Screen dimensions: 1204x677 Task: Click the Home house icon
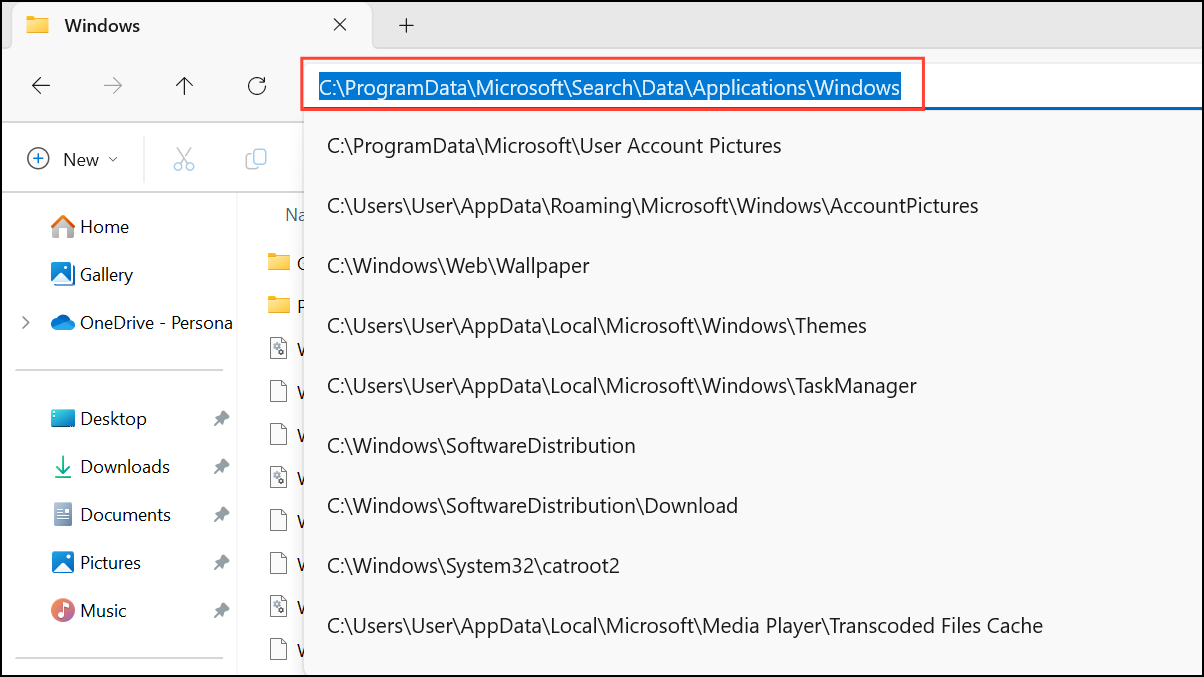pyautogui.click(x=62, y=226)
